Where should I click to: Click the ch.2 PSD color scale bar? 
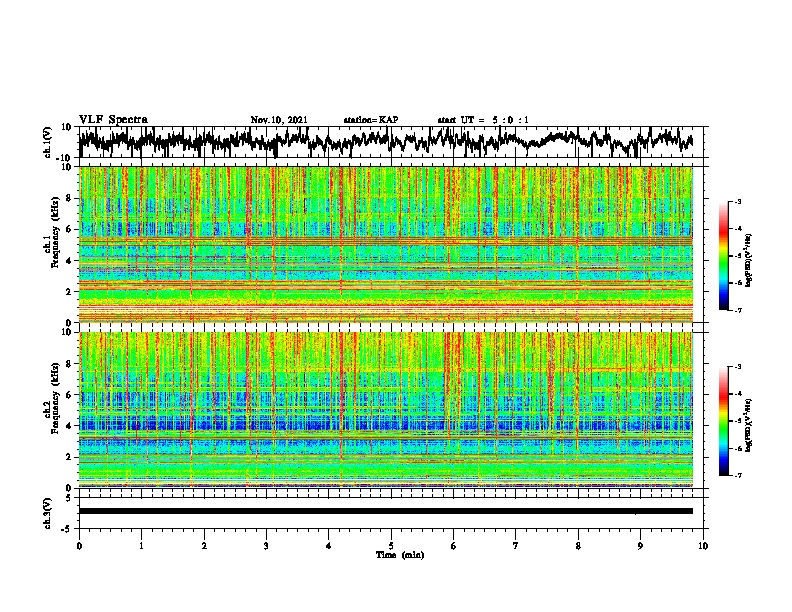(x=723, y=421)
